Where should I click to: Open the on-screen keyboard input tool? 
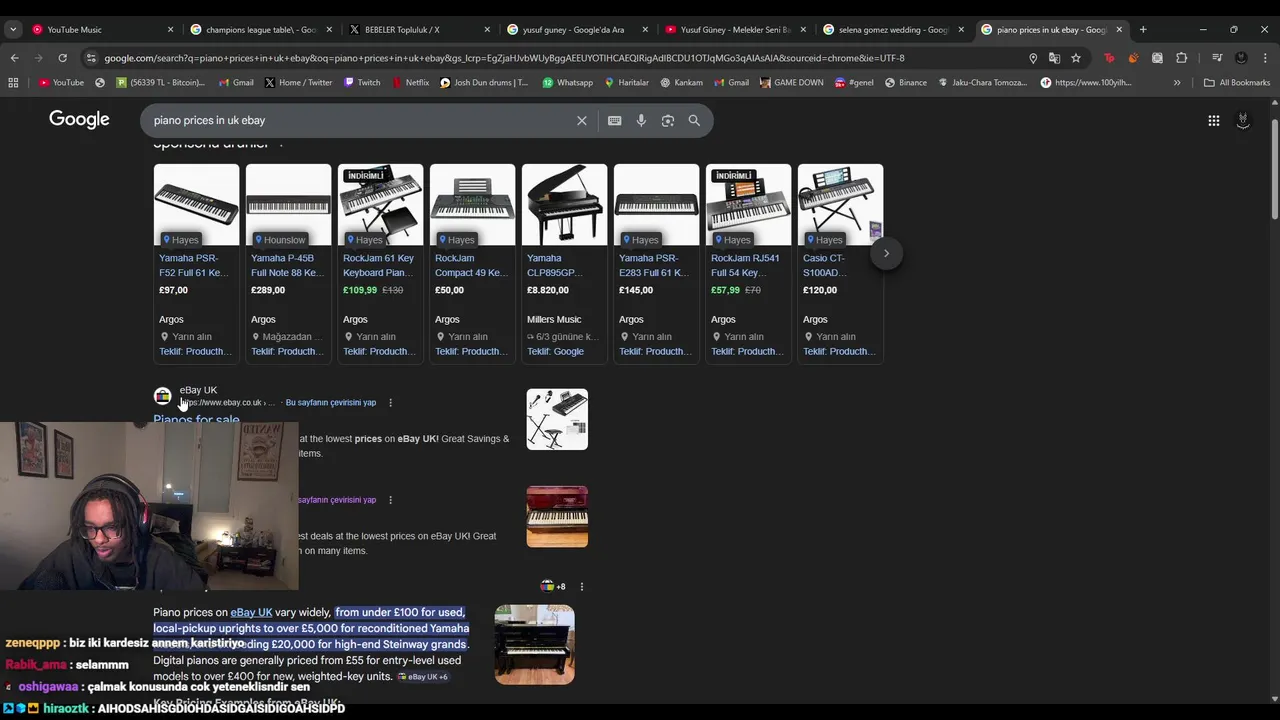614,120
